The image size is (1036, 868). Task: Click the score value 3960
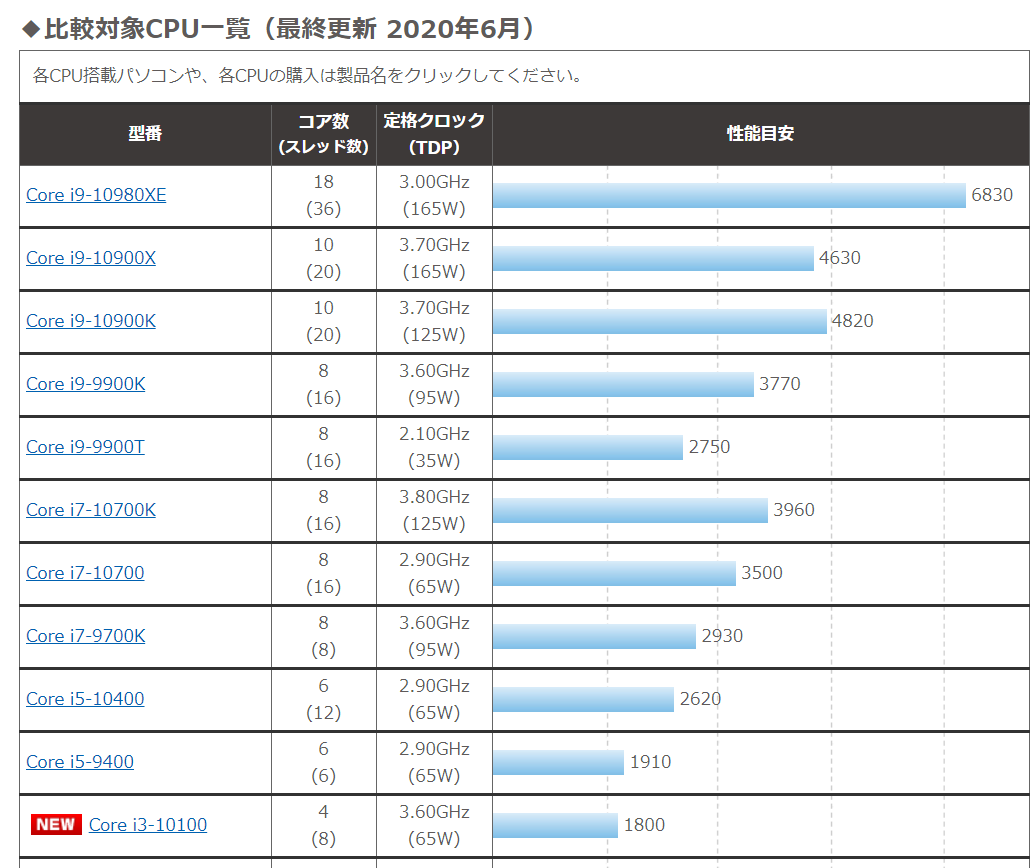(x=794, y=510)
